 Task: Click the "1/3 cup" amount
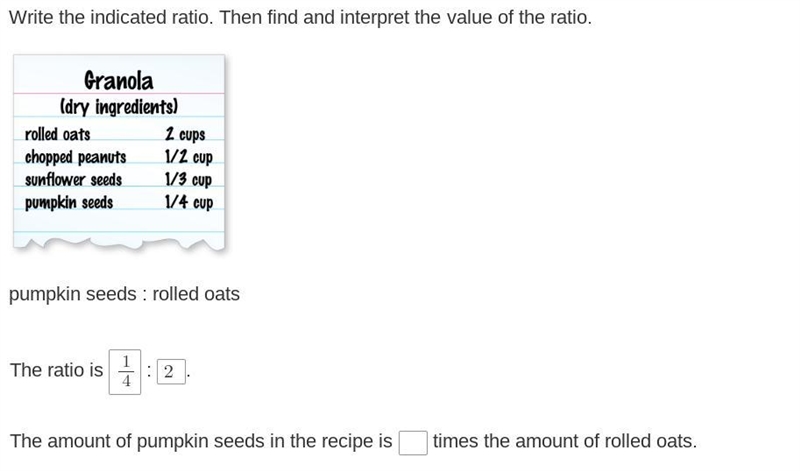188,179
